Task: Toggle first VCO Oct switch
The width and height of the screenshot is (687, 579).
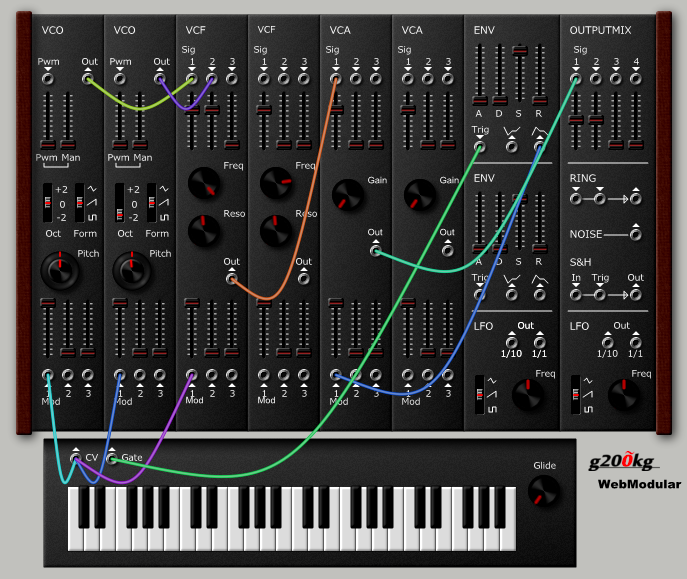Action: (47, 203)
